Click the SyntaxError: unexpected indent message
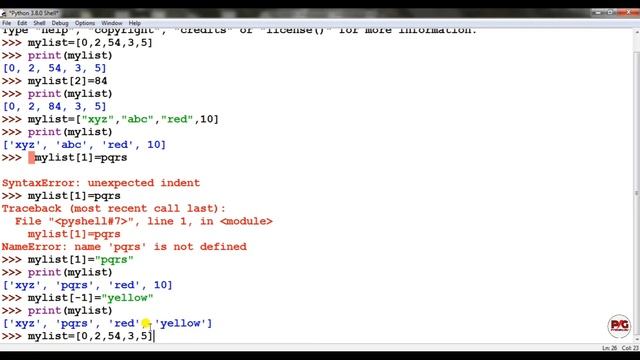The image size is (640, 360). coord(101,183)
